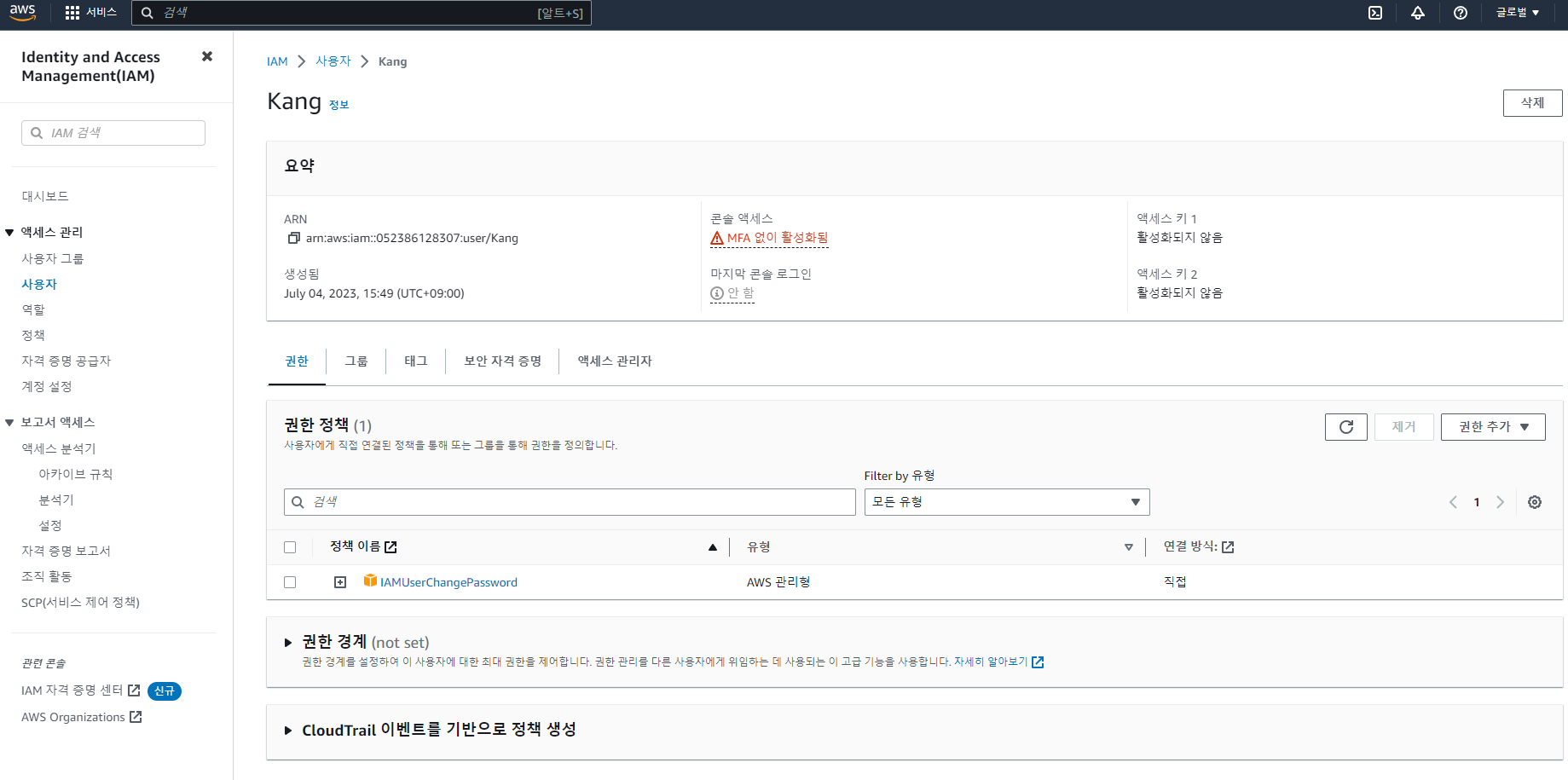This screenshot has height=780, width=1568.
Task: Click page number 1 in pagination
Action: click(1477, 502)
